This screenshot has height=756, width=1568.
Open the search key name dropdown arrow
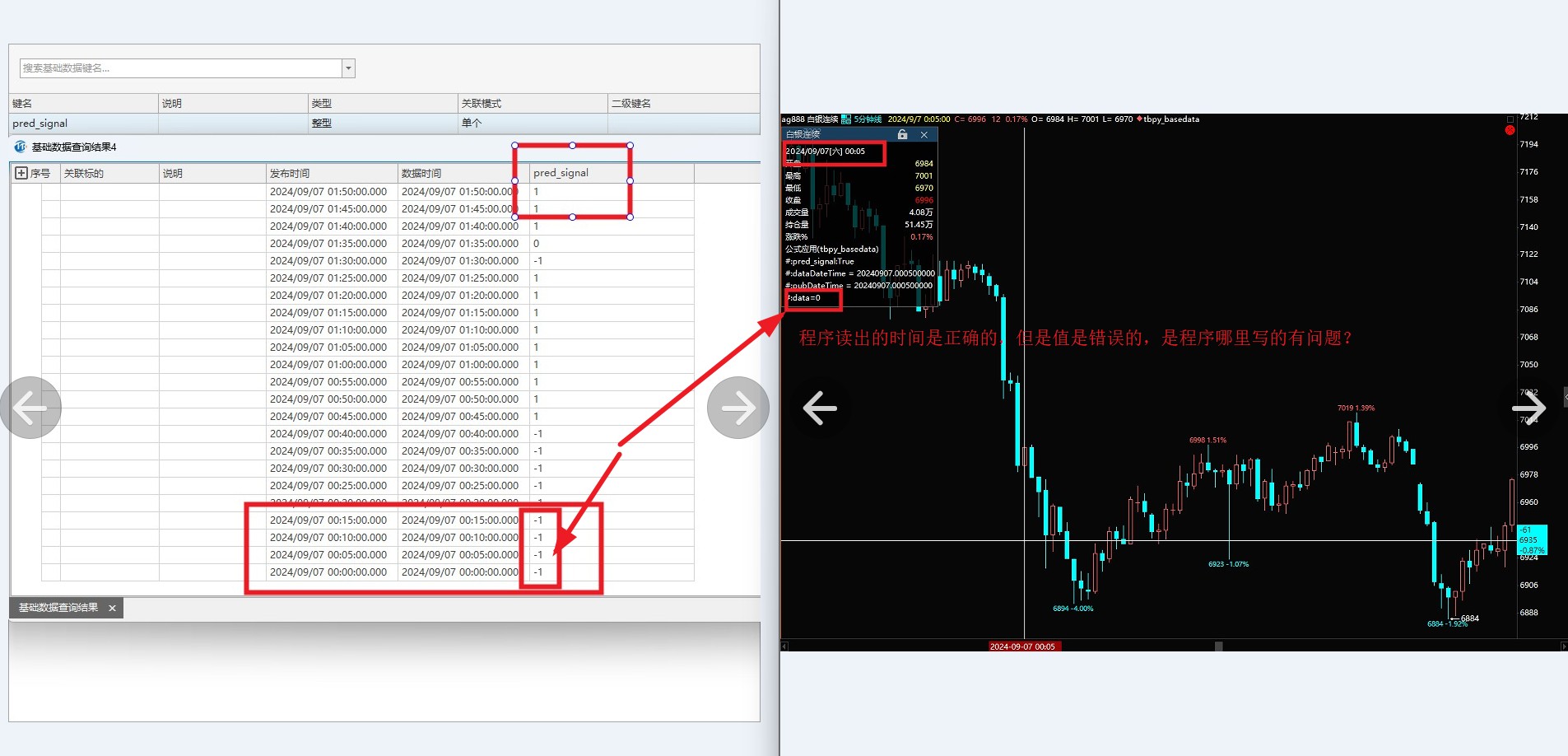point(349,68)
